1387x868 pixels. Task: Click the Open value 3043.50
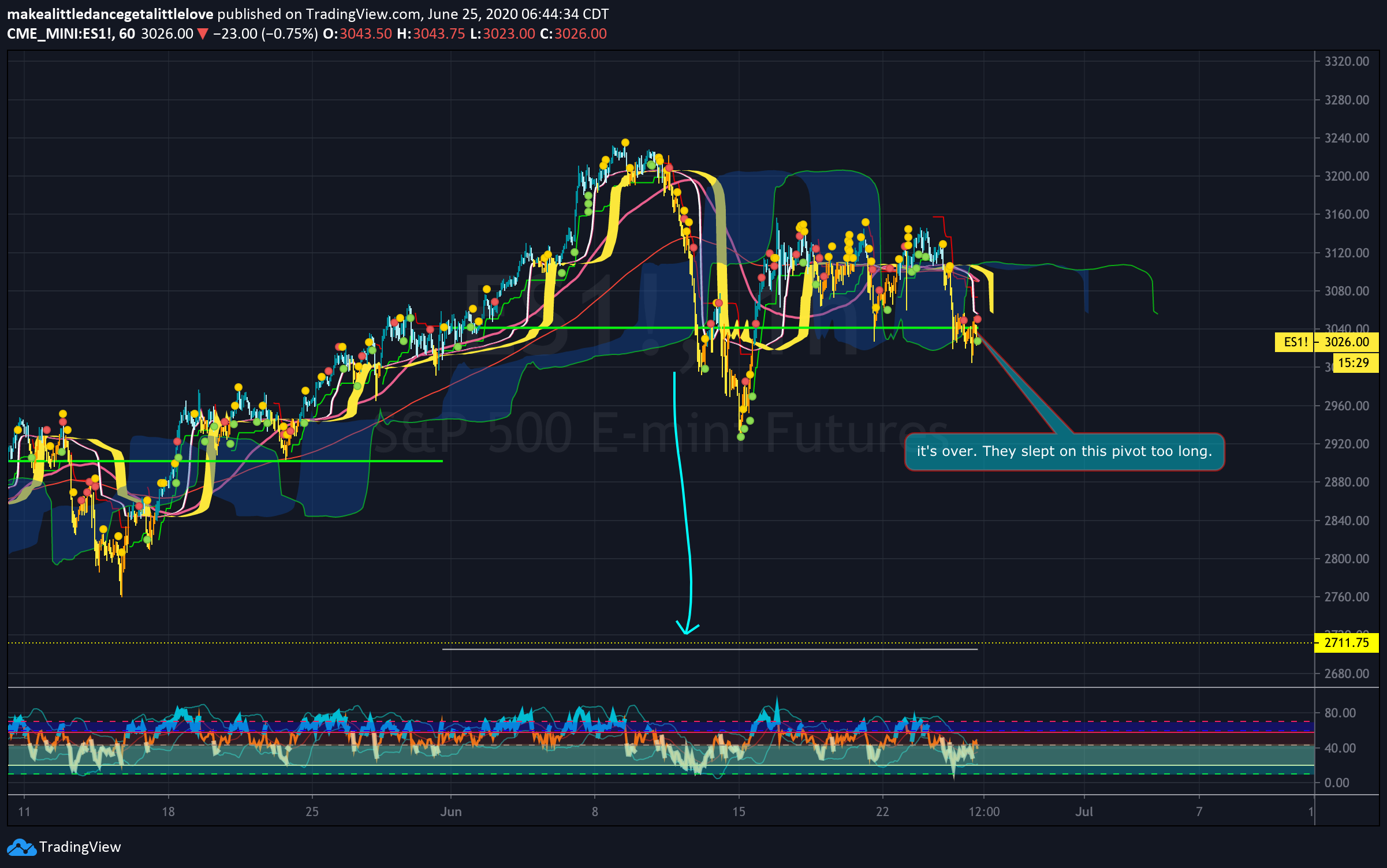[366, 33]
